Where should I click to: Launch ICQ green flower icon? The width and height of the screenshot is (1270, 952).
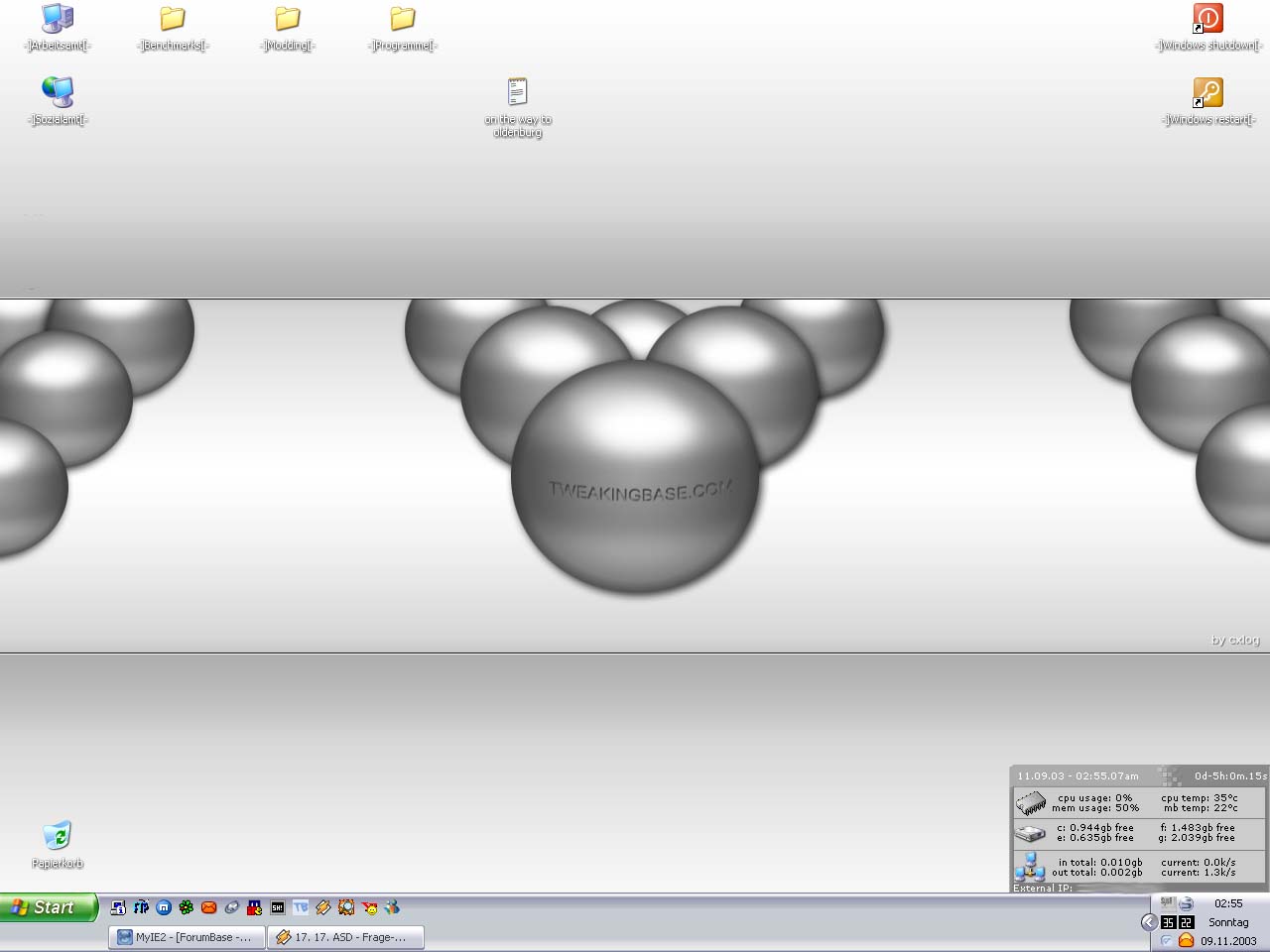(187, 907)
